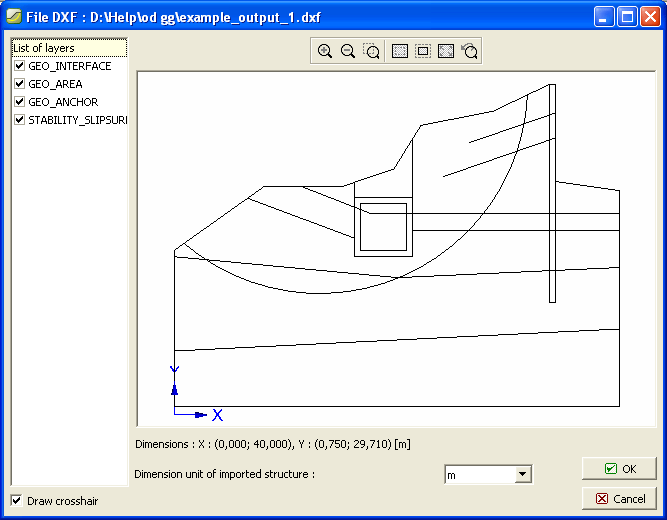Click the zoom out magnifier icon

[x=348, y=51]
